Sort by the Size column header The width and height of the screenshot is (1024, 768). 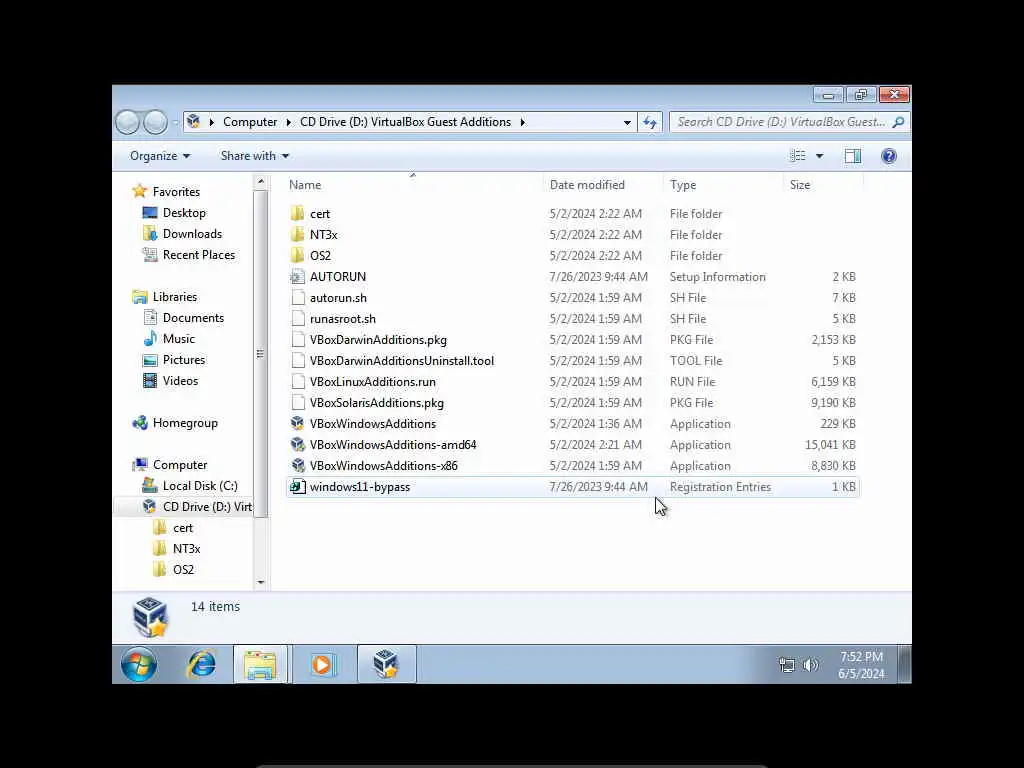pyautogui.click(x=800, y=185)
